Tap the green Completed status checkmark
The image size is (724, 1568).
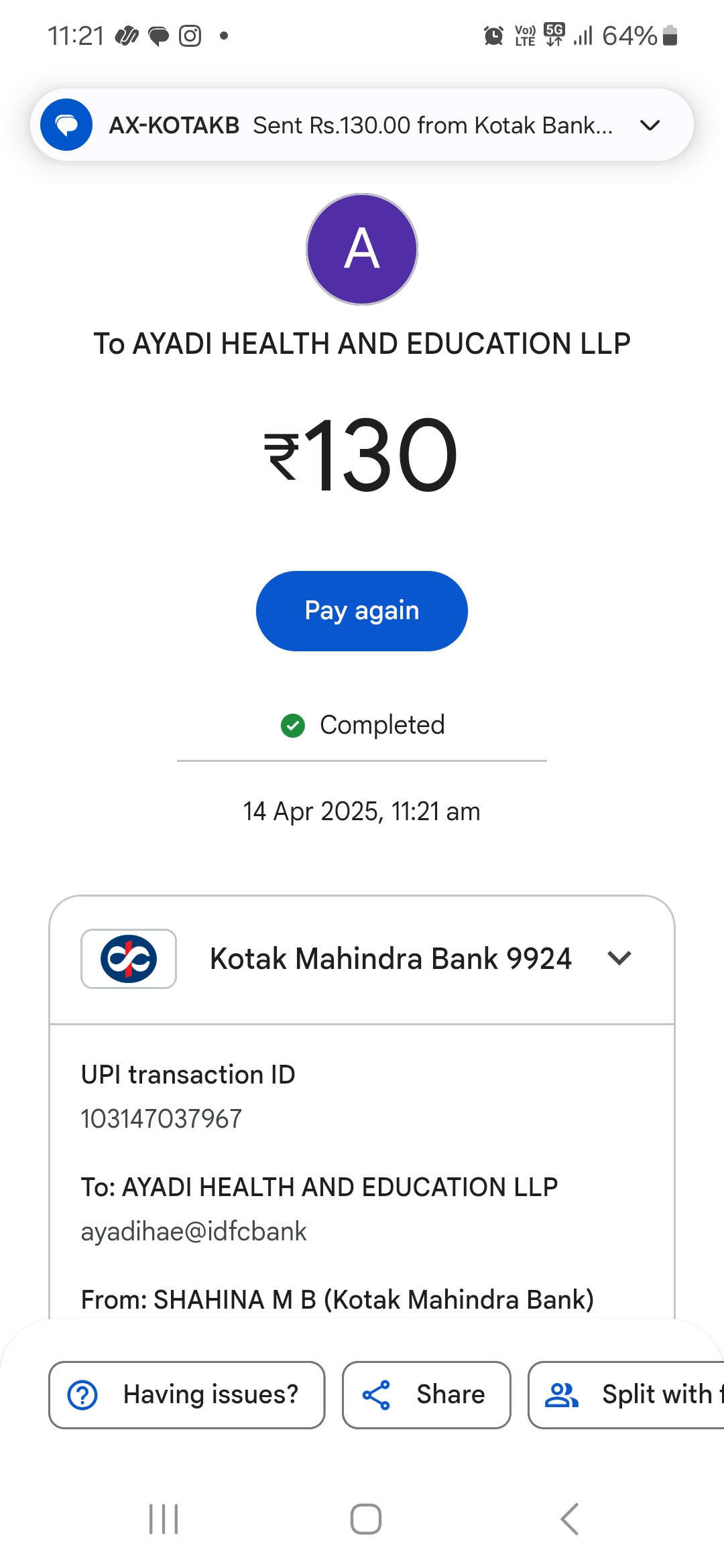coord(293,725)
